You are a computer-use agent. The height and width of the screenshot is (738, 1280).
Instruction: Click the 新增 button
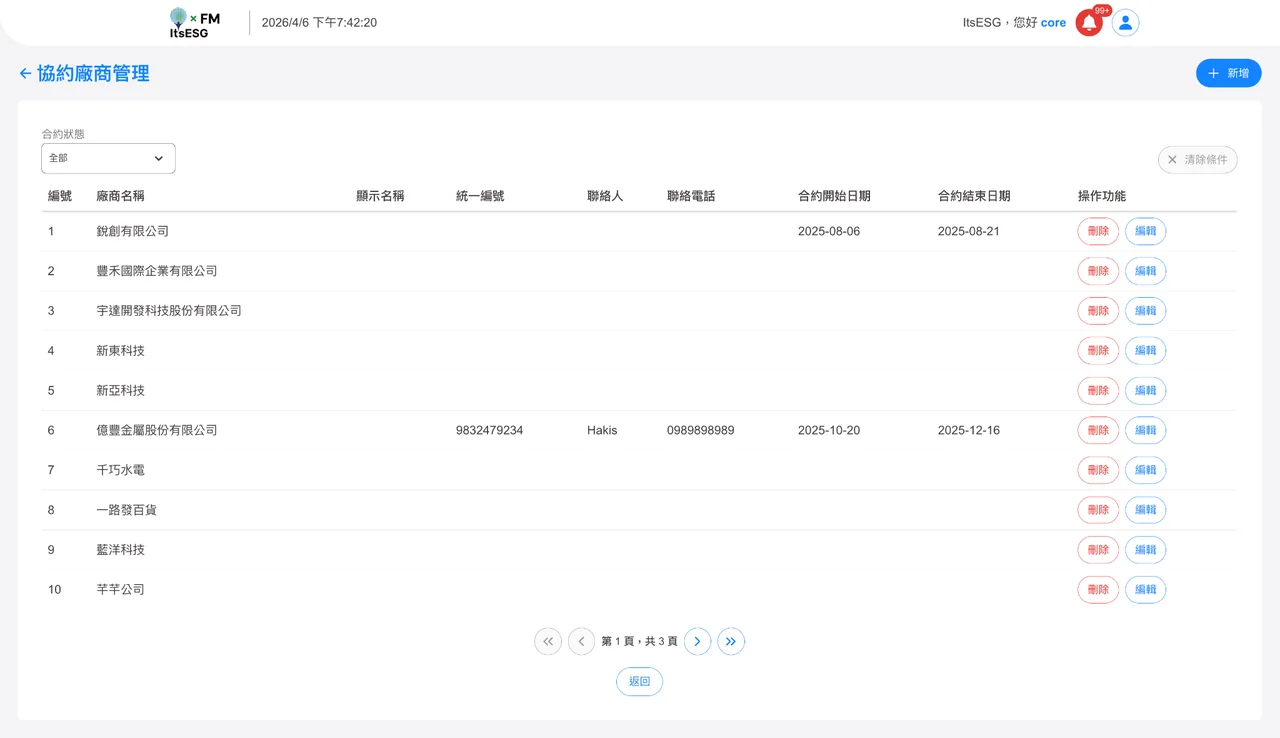(x=1228, y=73)
